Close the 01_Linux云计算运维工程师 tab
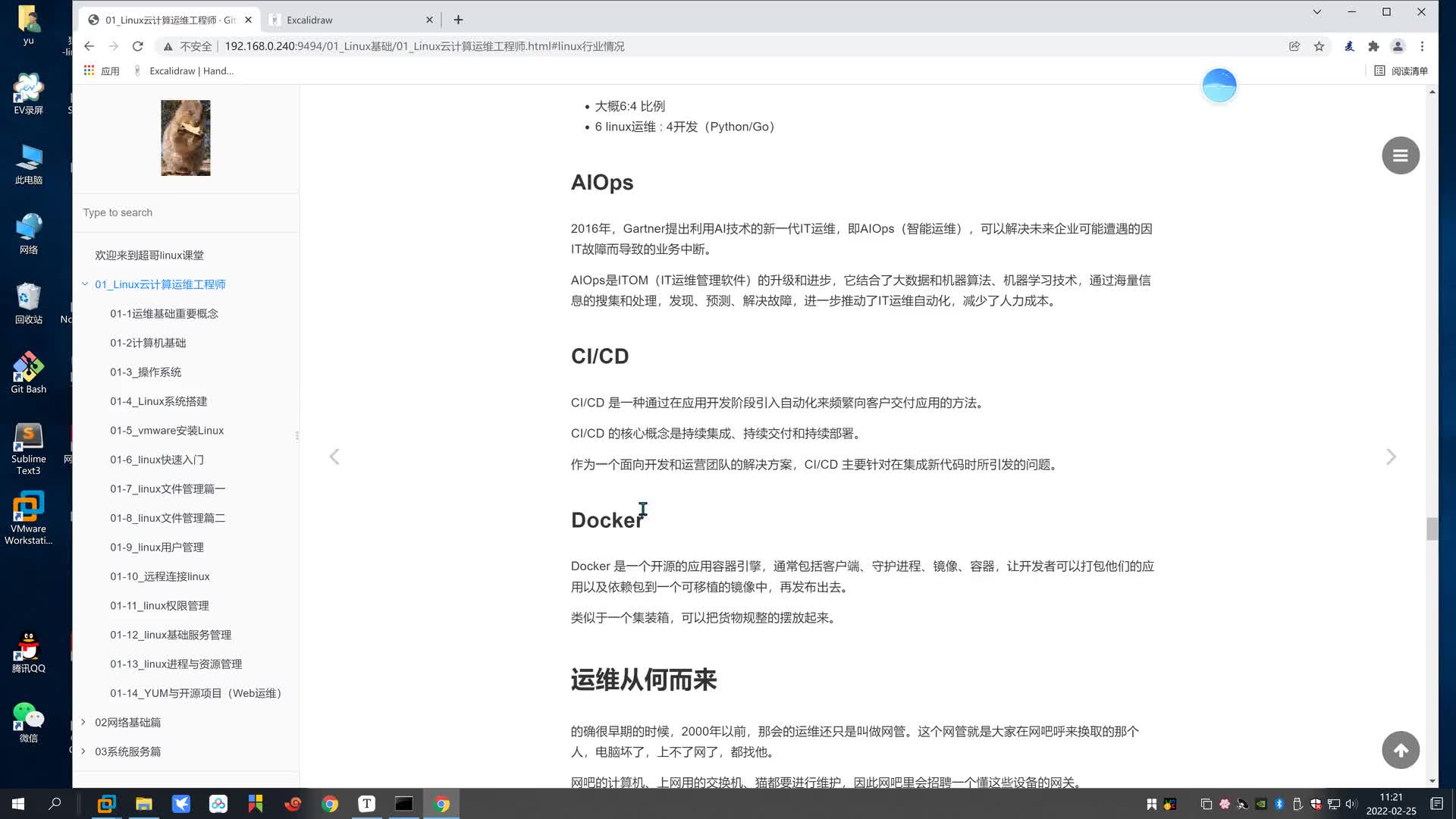 coord(248,20)
